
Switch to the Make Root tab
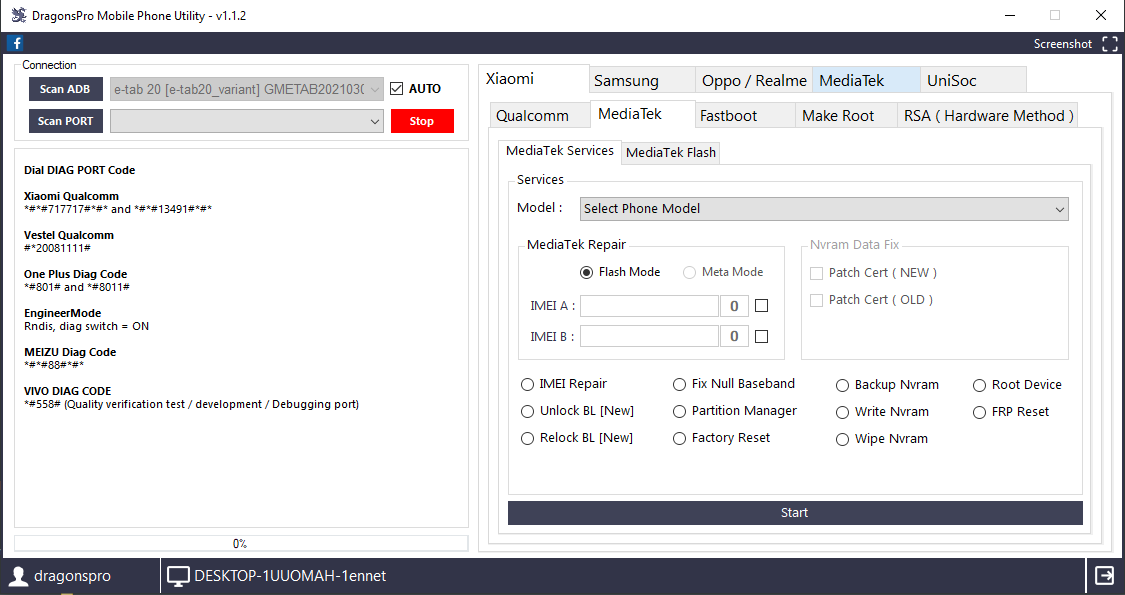coord(847,116)
